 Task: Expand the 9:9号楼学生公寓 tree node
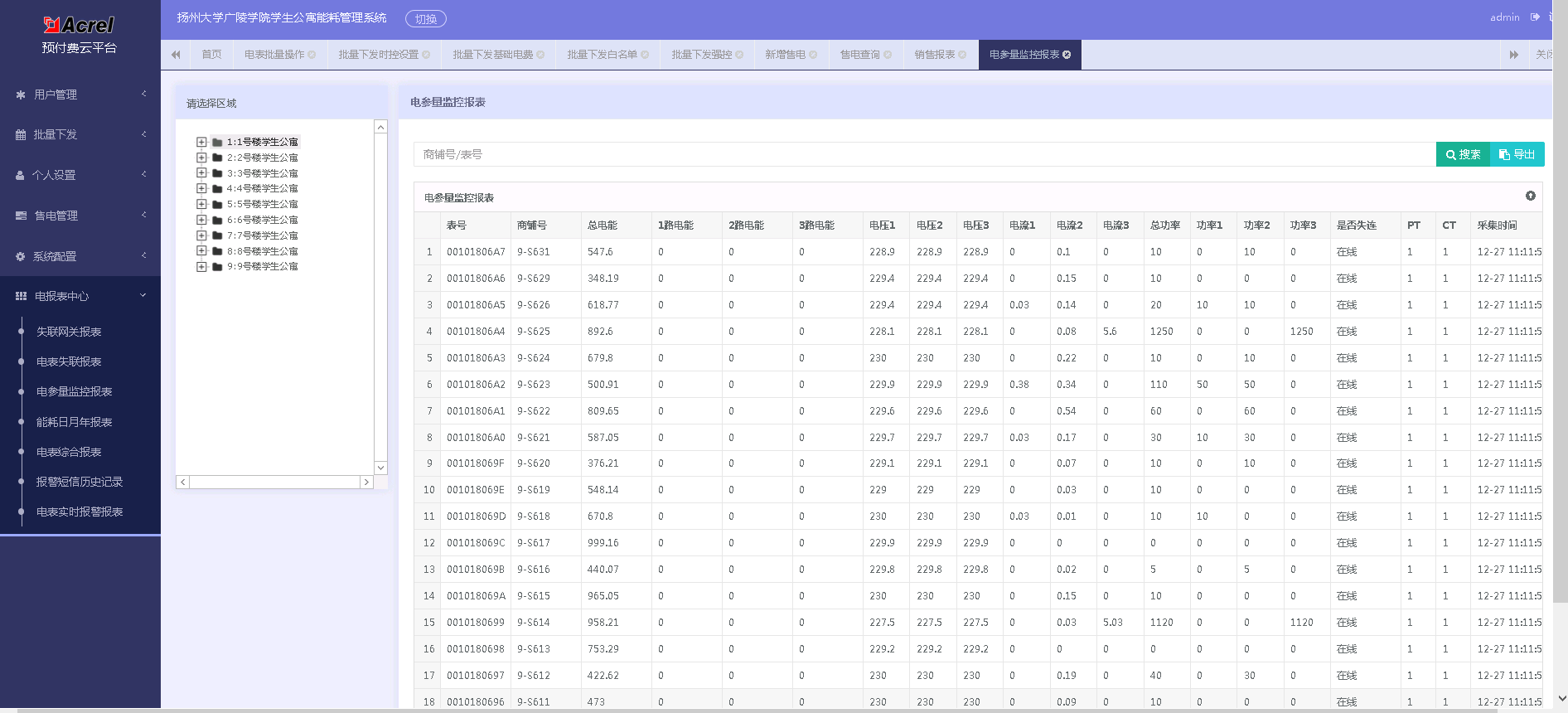tap(201, 266)
